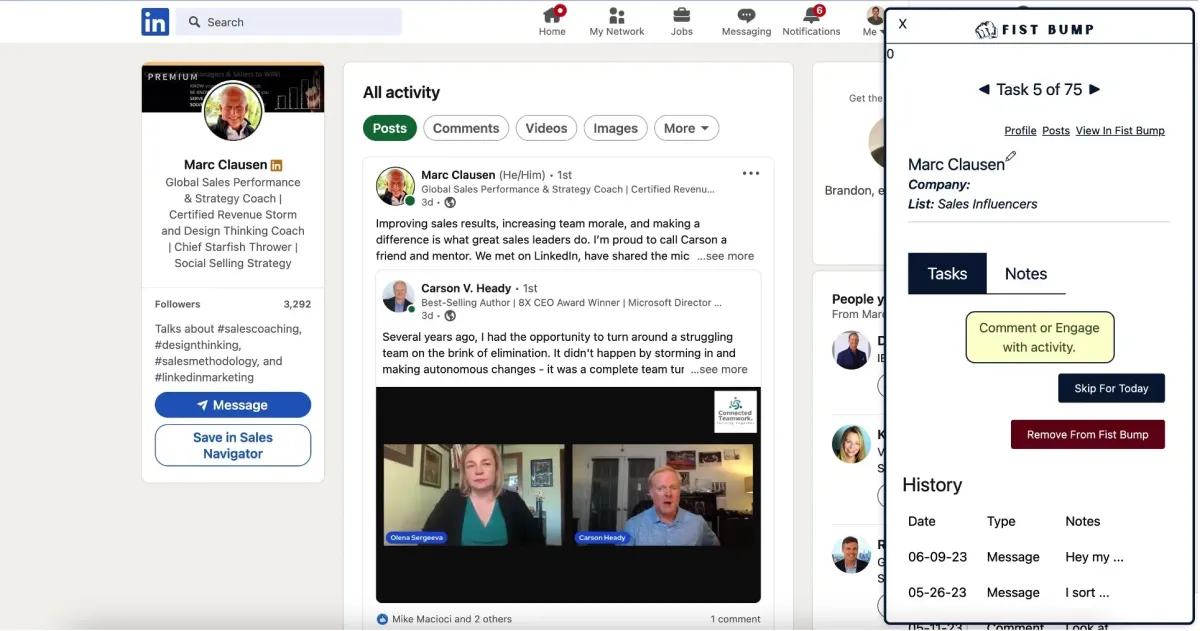
Task: Open Carson V. Heady's name link
Action: 466,288
